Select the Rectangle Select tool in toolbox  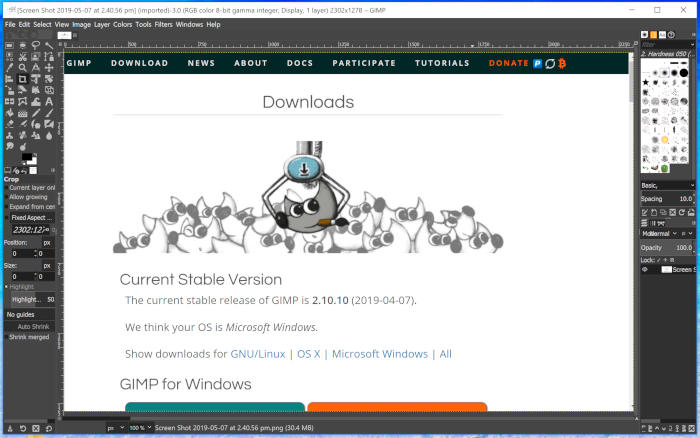(9, 45)
